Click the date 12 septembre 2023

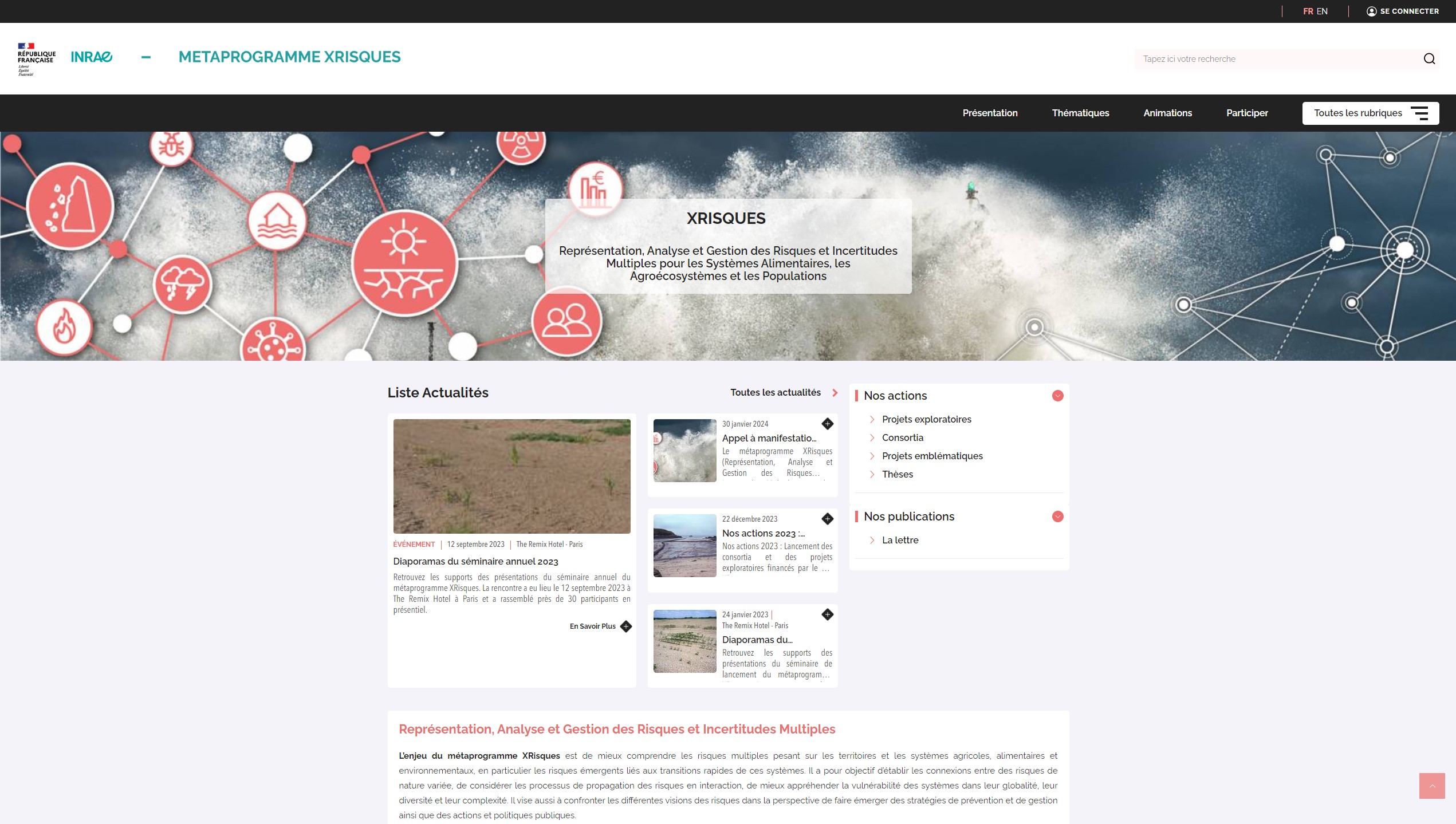pos(475,545)
